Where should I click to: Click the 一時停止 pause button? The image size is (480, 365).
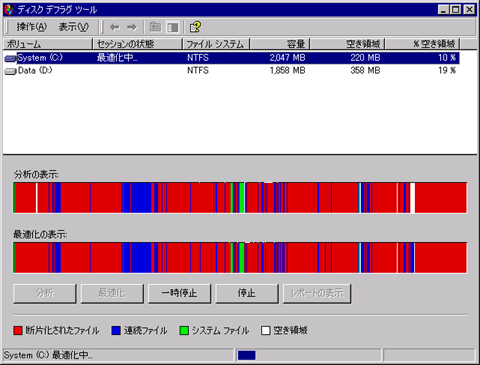click(179, 293)
